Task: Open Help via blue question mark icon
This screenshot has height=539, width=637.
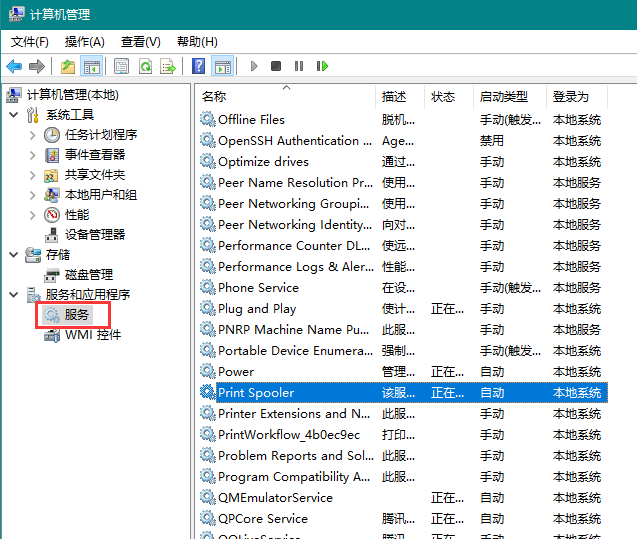Action: pos(198,66)
